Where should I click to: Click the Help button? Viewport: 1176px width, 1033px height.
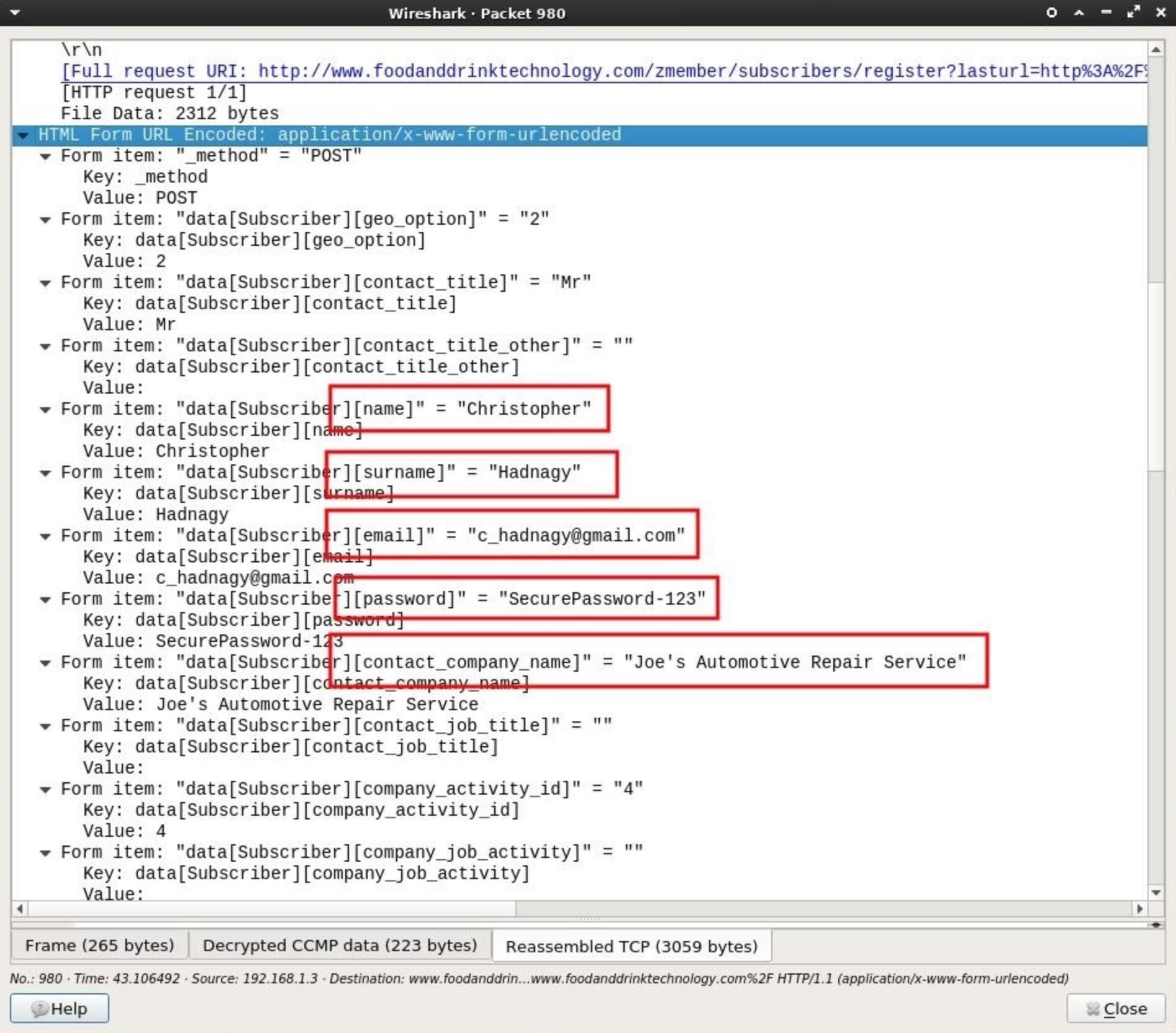point(60,1008)
